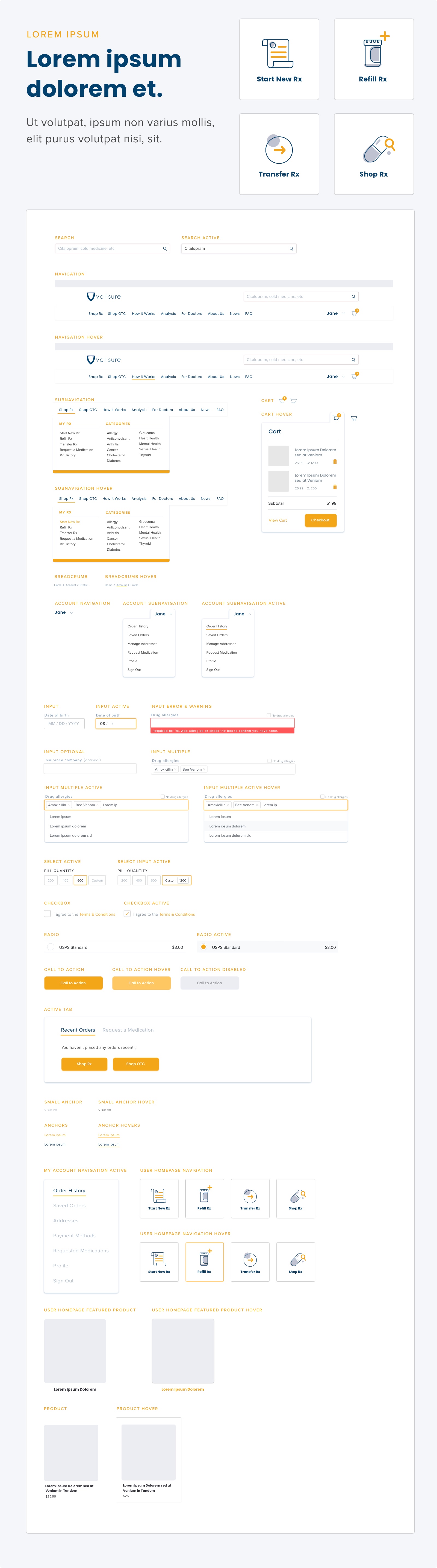The width and height of the screenshot is (437, 1568).
Task: Open the cart icon in NAVIGATION HOVER bar
Action: [354, 375]
